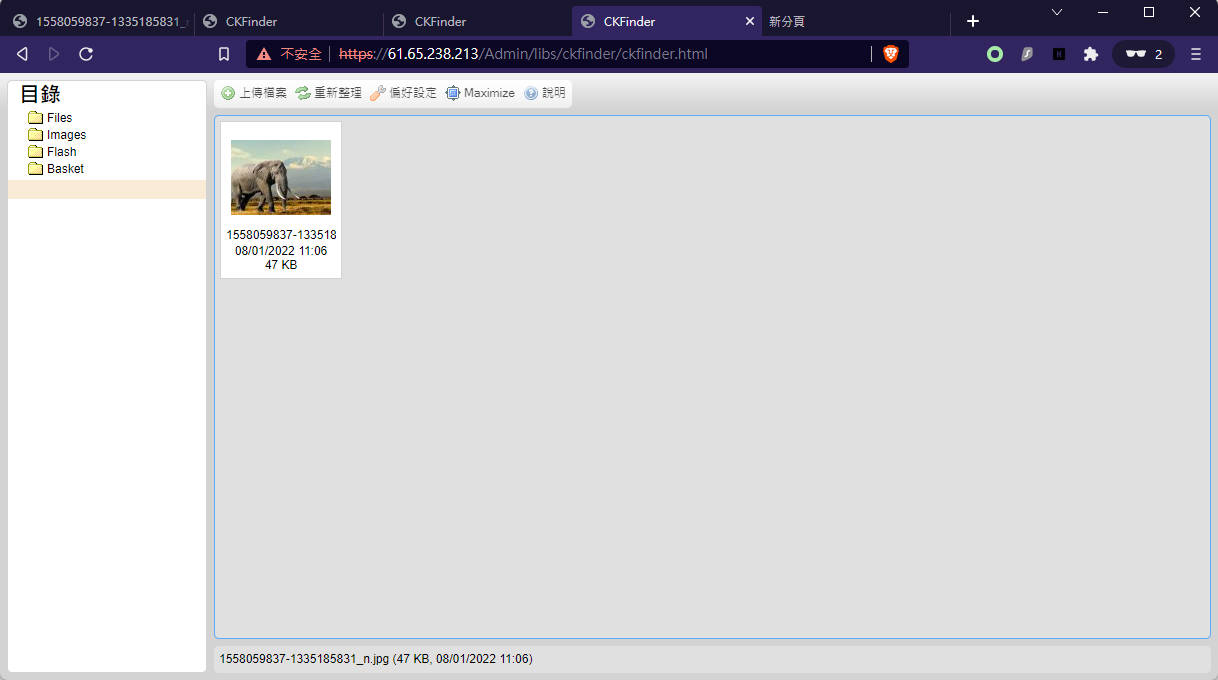This screenshot has height=680, width=1218.
Task: Click the upload file (上傳檔案) toolbar button
Action: coord(254,93)
